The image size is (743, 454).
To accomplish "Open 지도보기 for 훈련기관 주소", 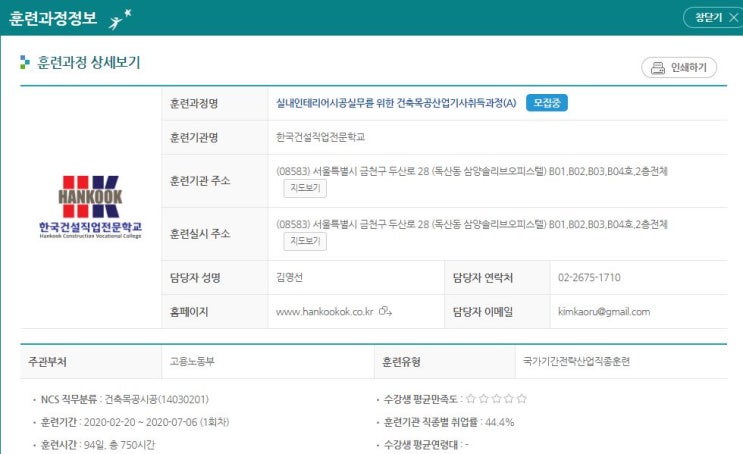I will click(305, 188).
